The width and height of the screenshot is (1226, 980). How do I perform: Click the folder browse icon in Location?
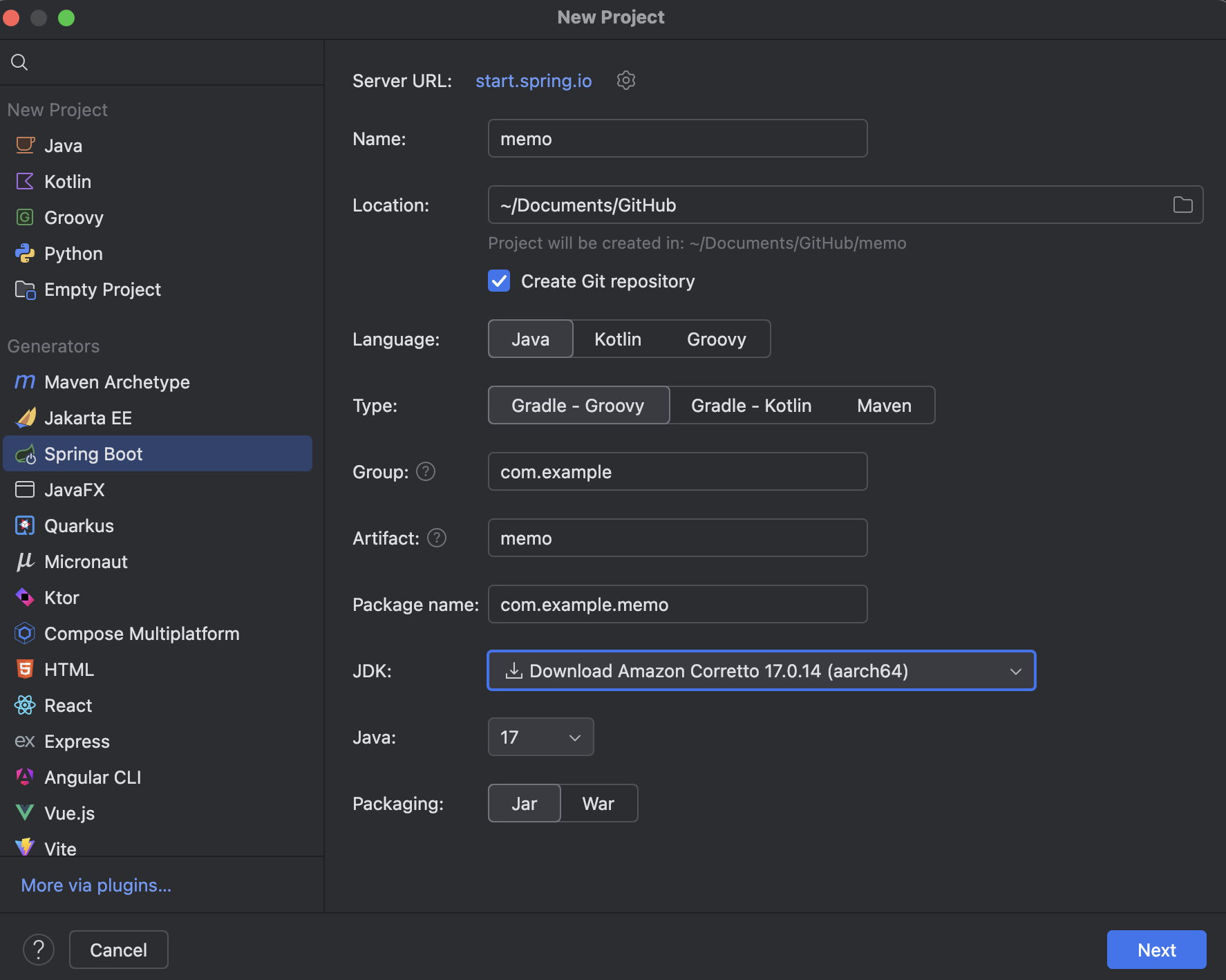pyautogui.click(x=1182, y=205)
